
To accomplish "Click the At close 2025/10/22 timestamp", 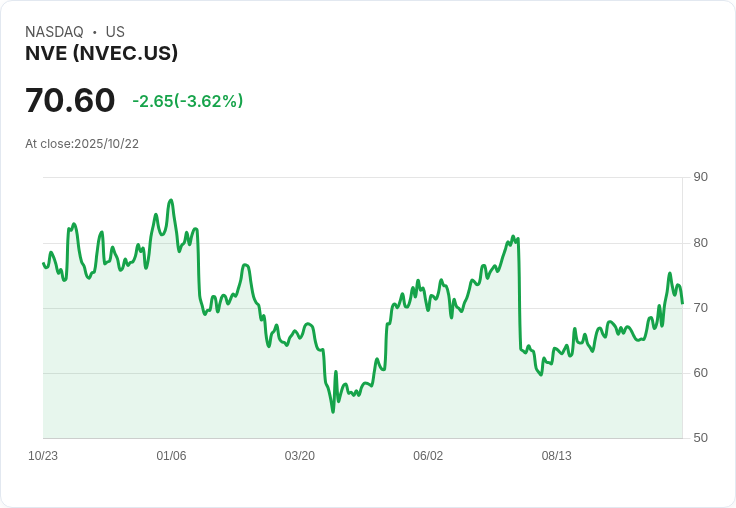I will tap(82, 144).
